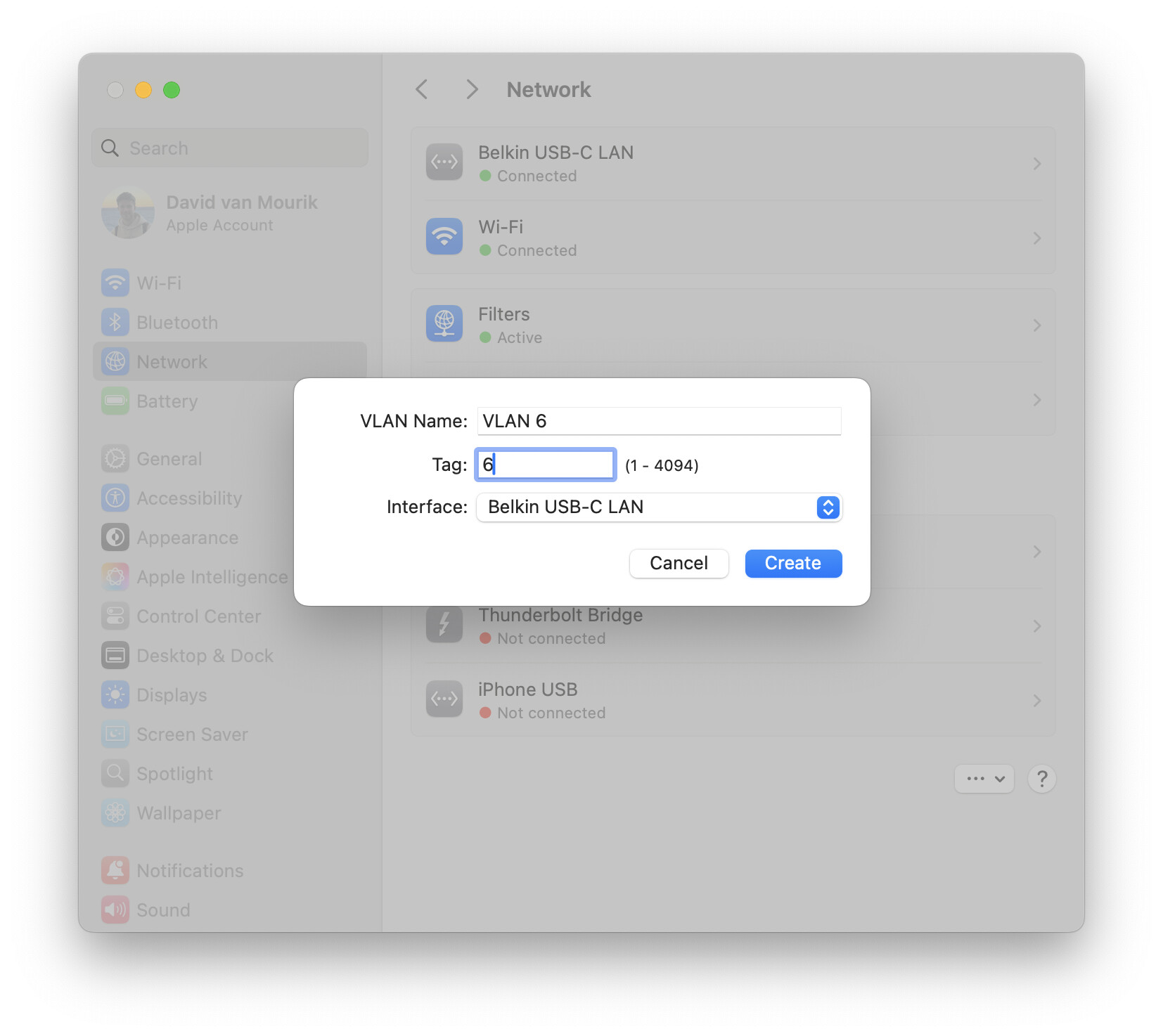This screenshot has width=1163, height=1036.
Task: Click the Filters globe icon
Action: (x=444, y=324)
